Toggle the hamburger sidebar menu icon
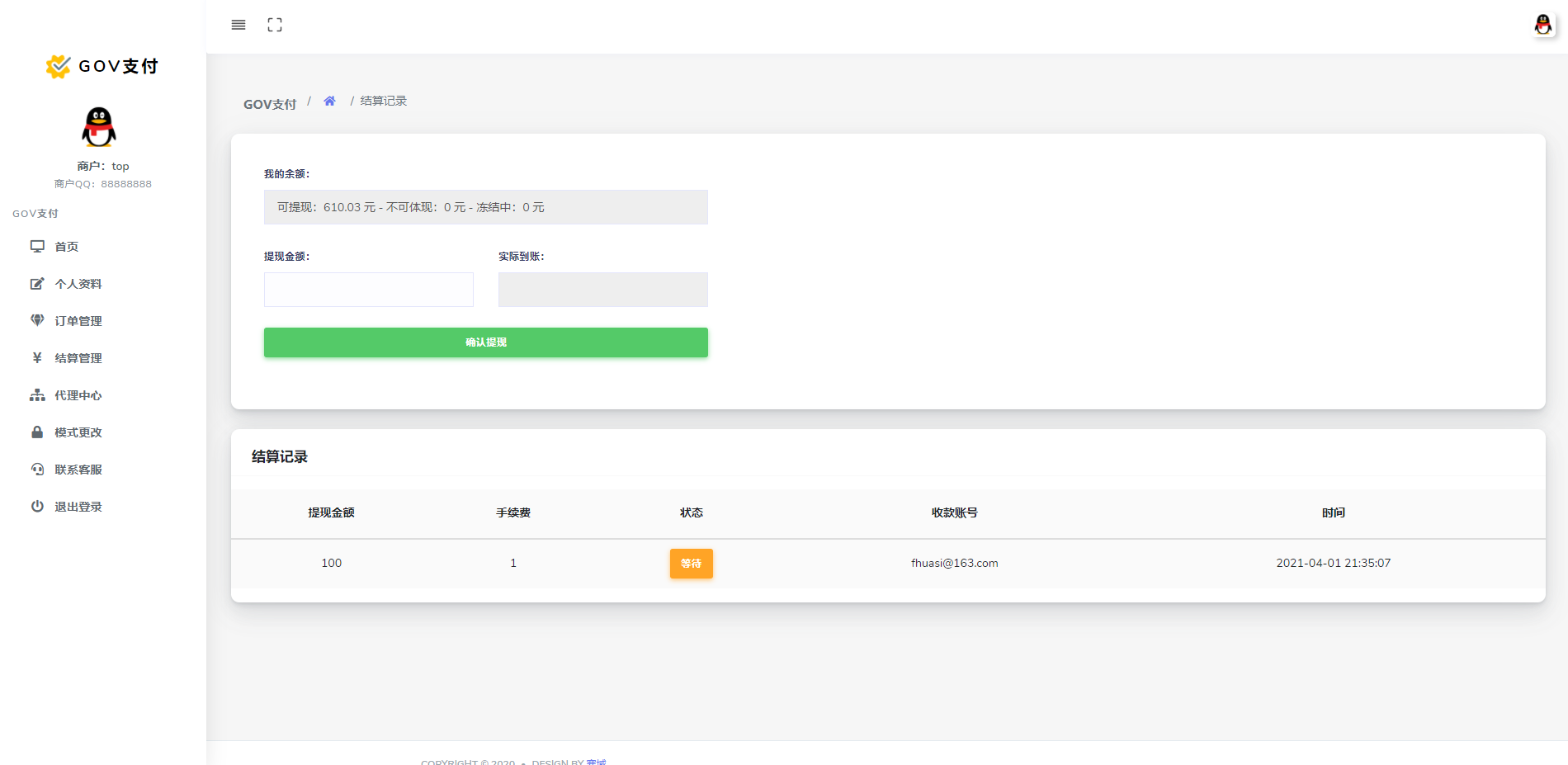The width and height of the screenshot is (1568, 765). 239,25
